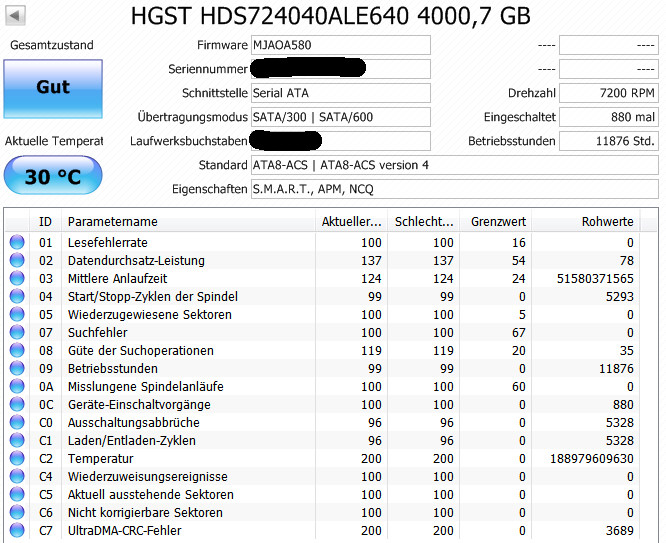Select parameter name Nicht korrigierbare Sektoren
666x543 pixels.
[145, 512]
